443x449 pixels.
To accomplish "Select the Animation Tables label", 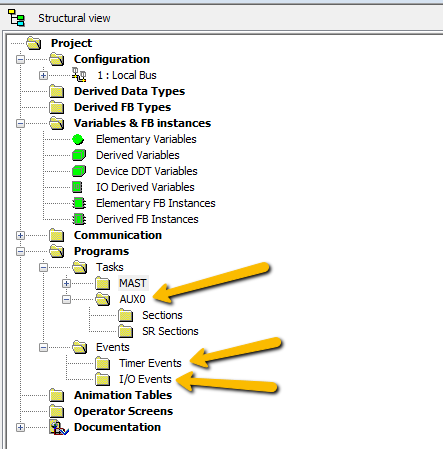I will click(x=123, y=395).
